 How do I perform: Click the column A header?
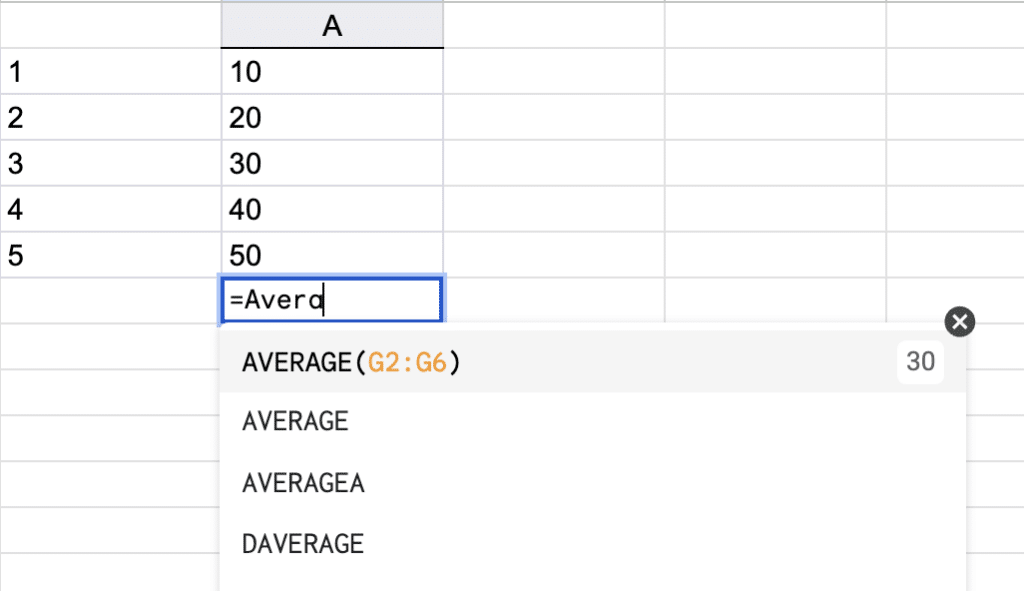coord(332,27)
